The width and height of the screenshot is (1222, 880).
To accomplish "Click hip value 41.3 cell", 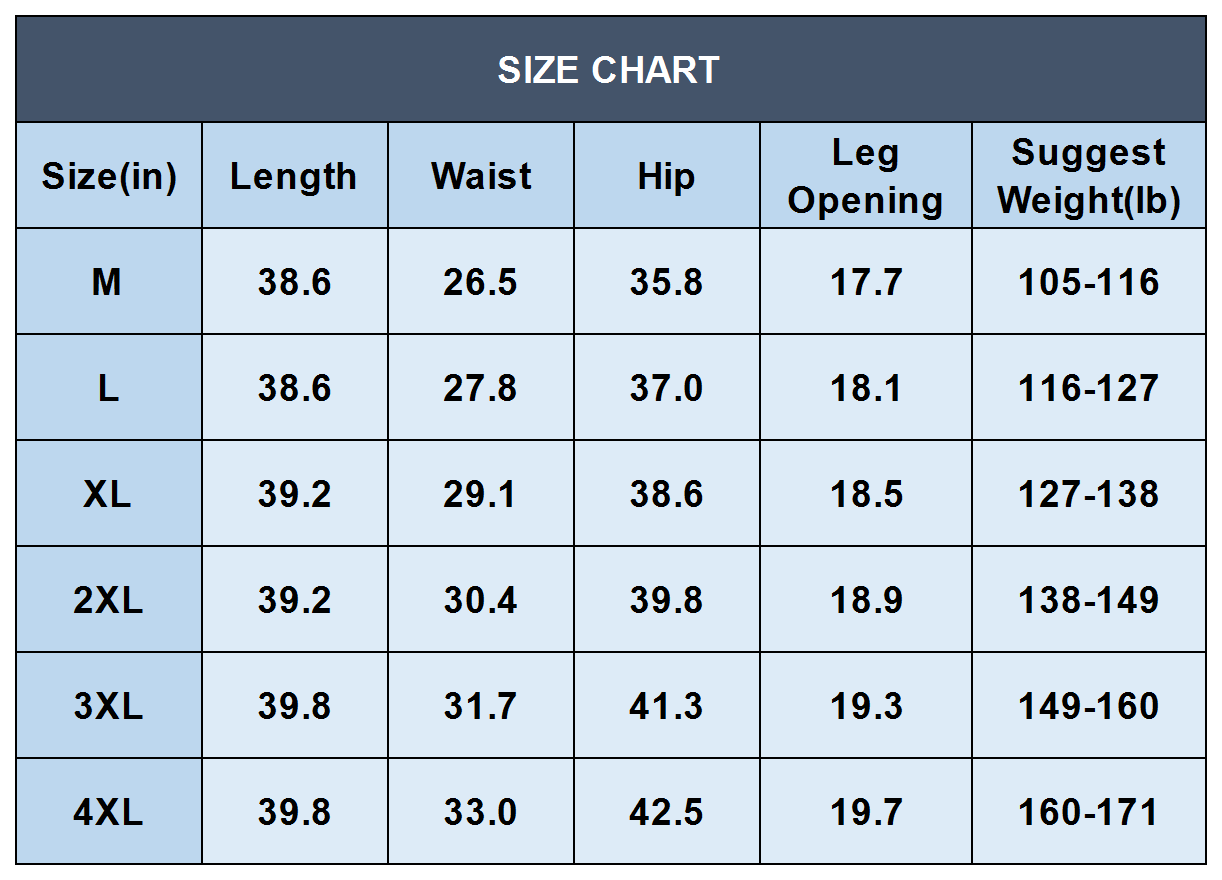I will pos(666,707).
